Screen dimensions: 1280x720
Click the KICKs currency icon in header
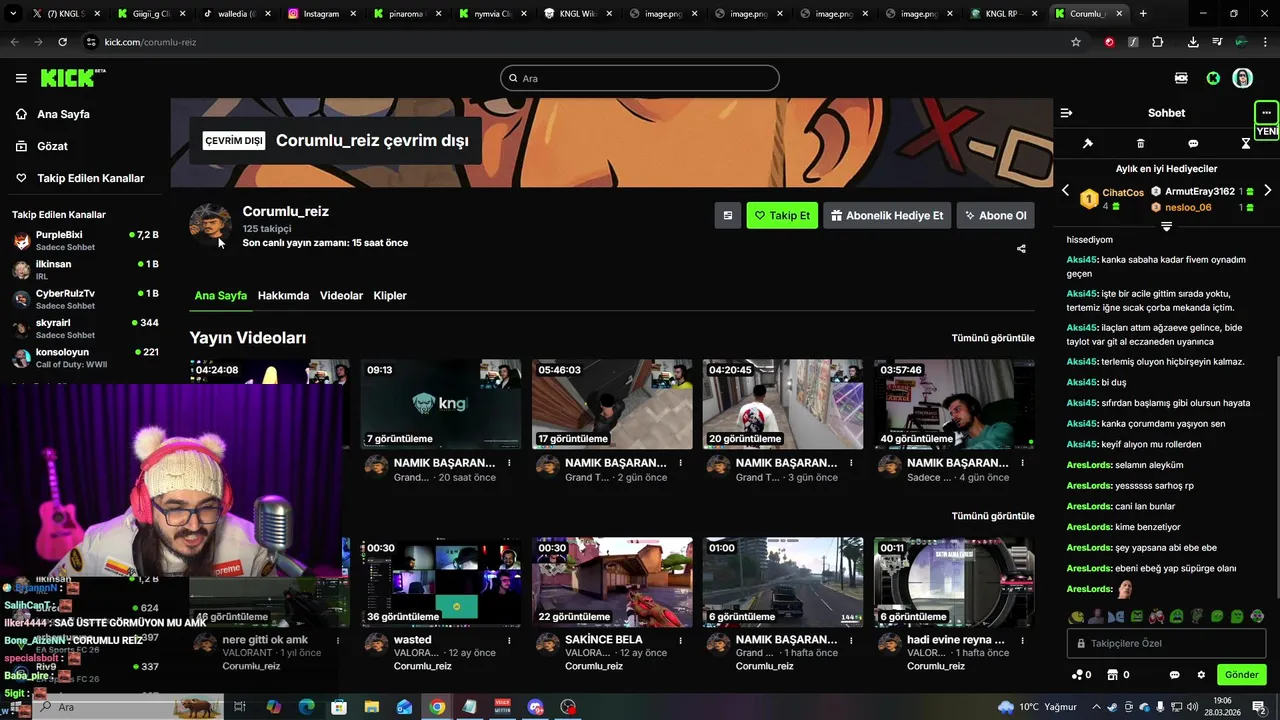(1181, 78)
